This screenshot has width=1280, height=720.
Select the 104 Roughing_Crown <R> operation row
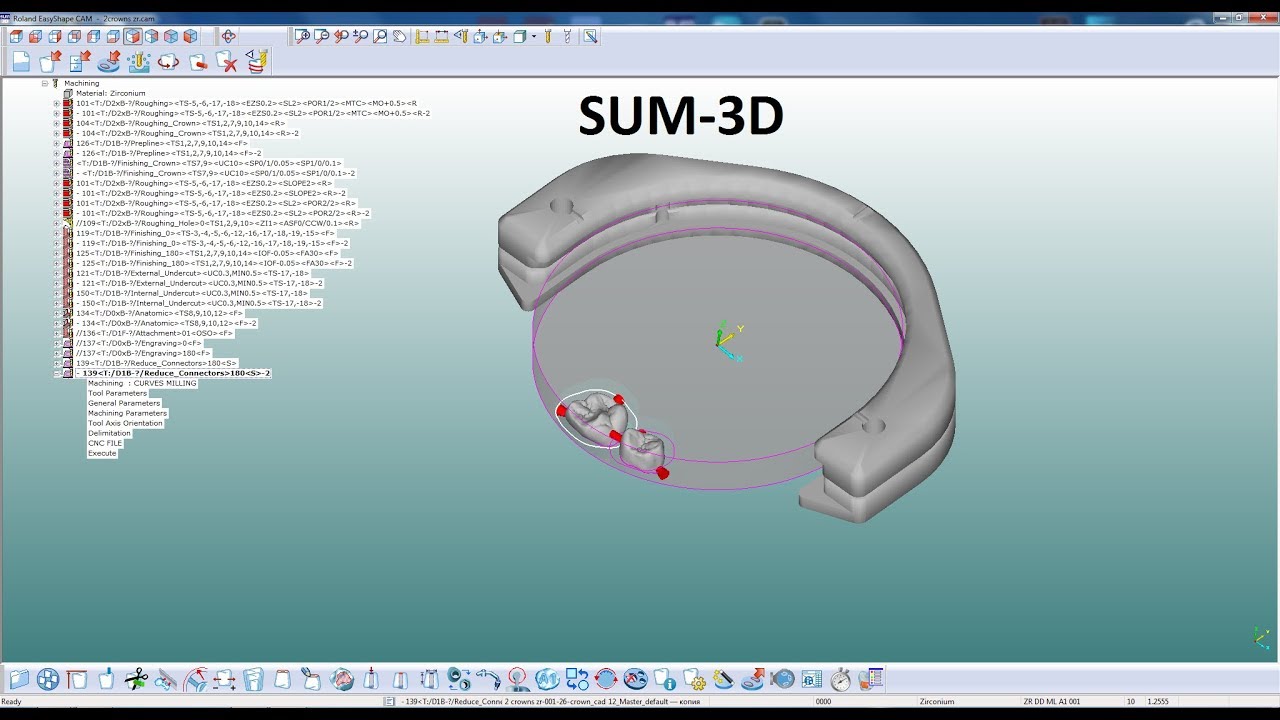(x=180, y=123)
